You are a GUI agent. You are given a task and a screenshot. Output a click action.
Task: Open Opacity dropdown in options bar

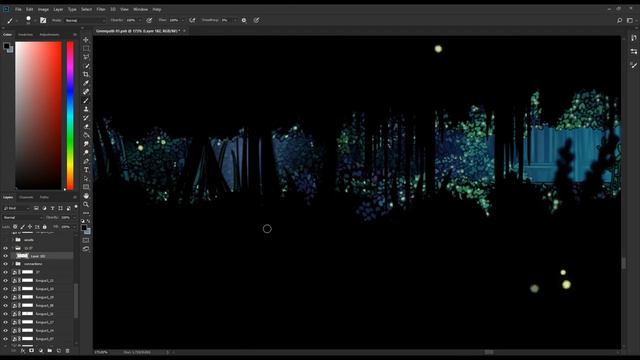140,20
